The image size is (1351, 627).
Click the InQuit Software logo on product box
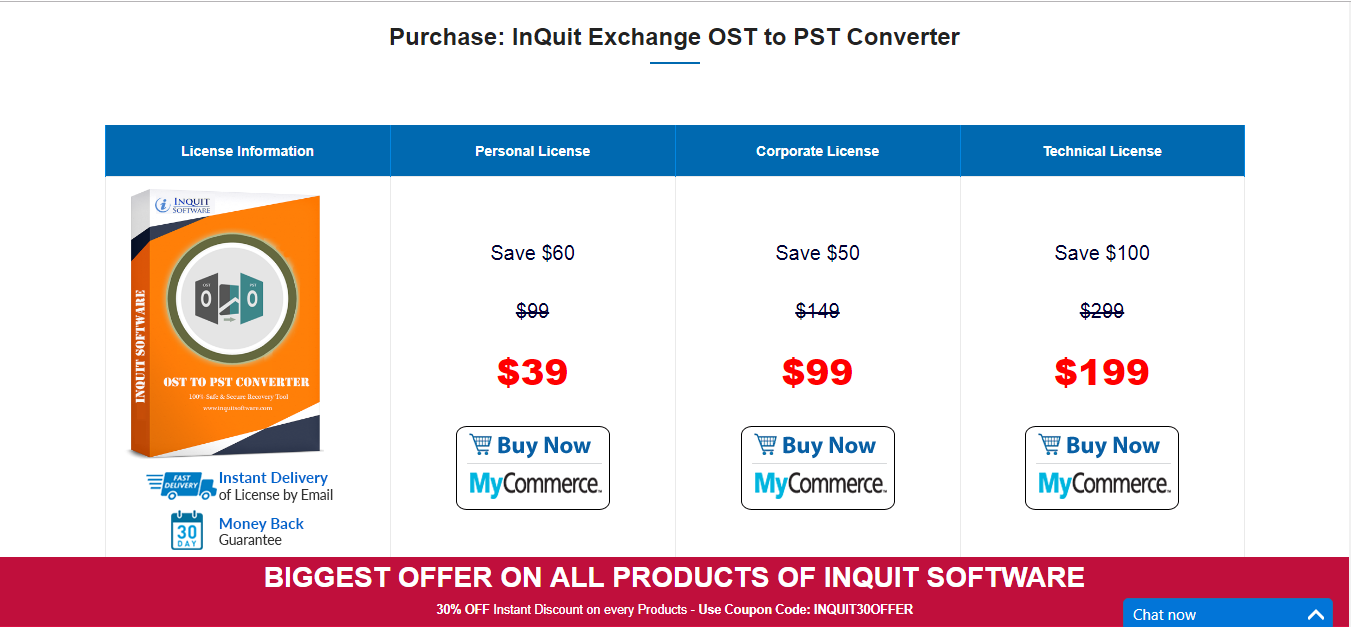pos(184,206)
